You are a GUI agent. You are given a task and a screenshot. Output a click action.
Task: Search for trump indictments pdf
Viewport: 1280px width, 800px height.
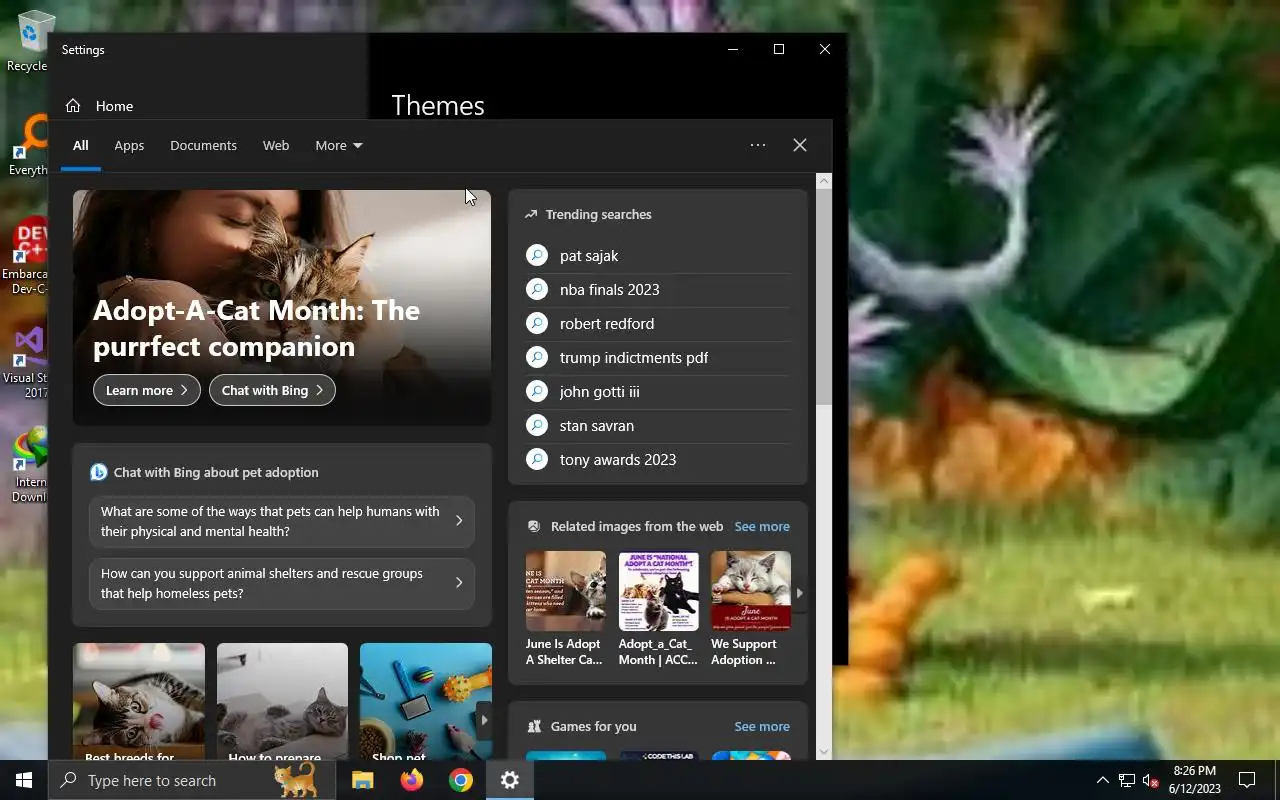[x=634, y=358]
